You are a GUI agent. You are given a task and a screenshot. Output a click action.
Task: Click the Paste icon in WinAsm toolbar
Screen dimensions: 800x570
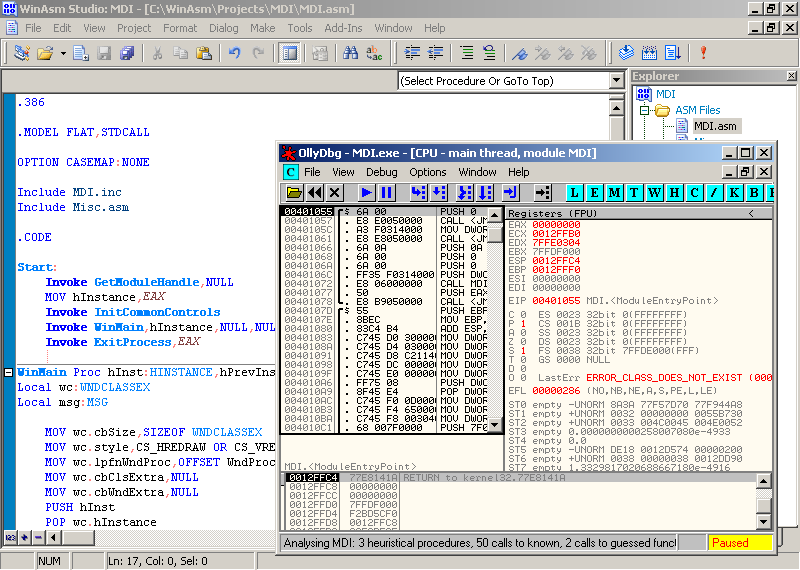click(205, 53)
